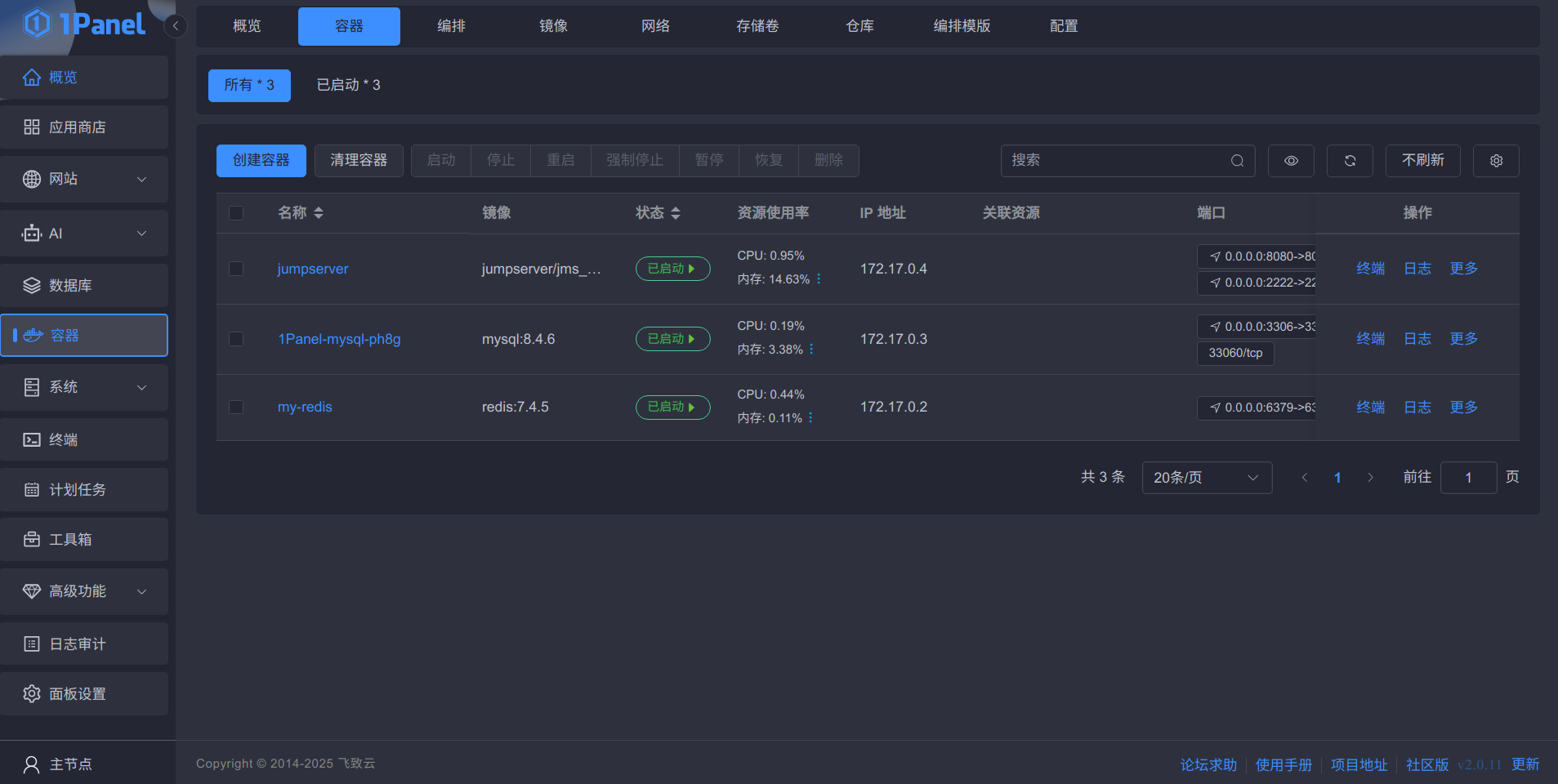
Task: Open the 20条/页 page size dropdown
Action: coord(1207,478)
